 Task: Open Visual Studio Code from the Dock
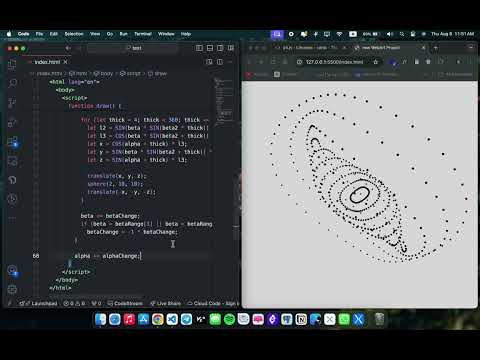tap(172, 319)
